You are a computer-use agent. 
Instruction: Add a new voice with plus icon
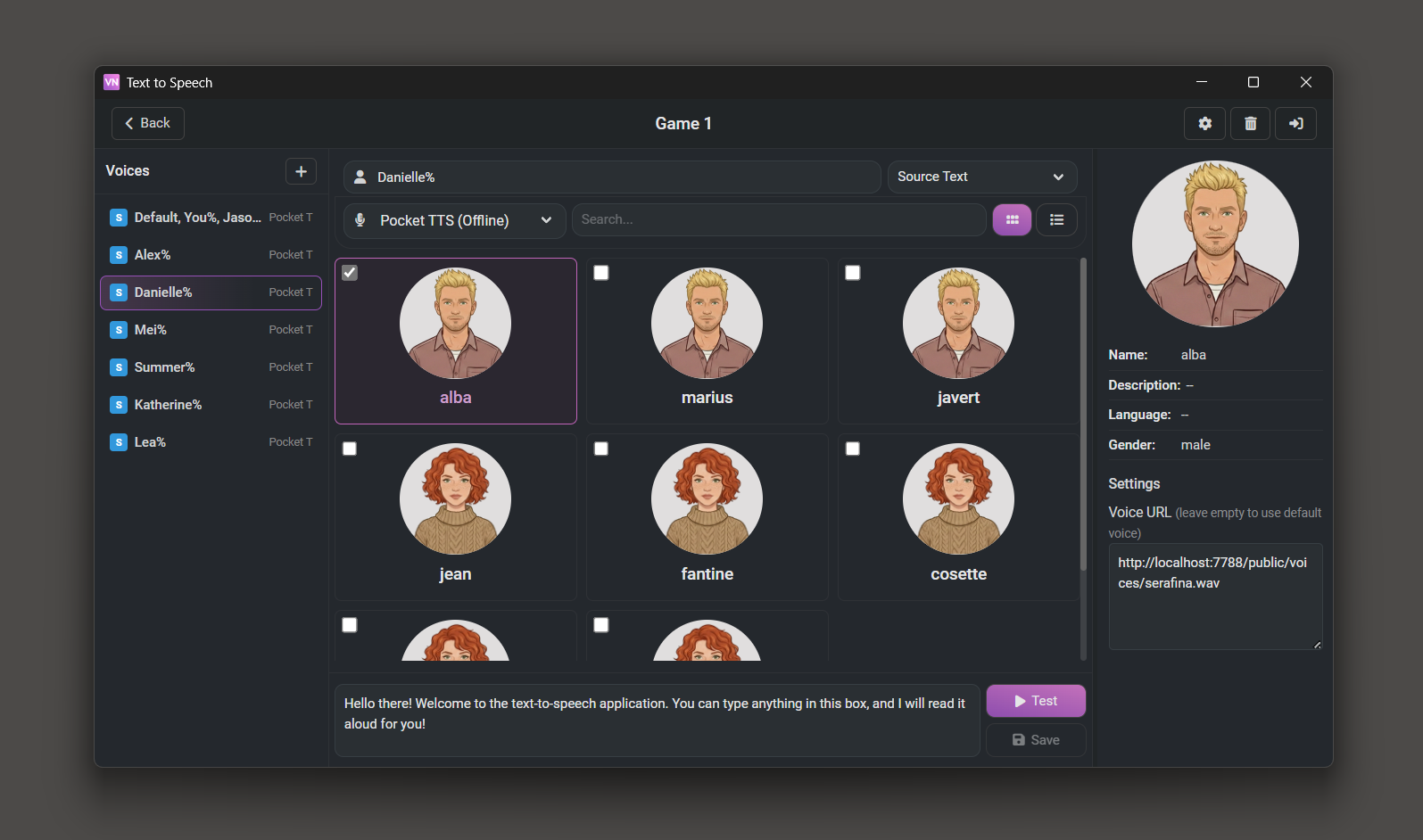(x=301, y=171)
